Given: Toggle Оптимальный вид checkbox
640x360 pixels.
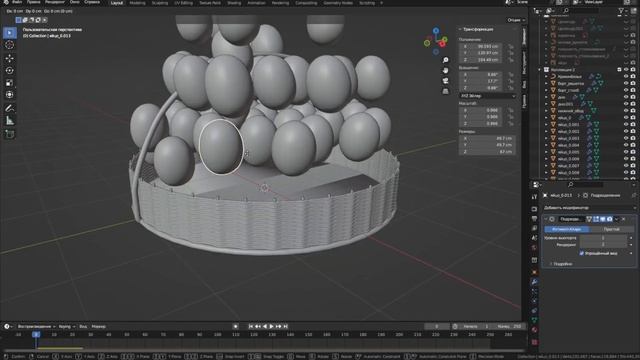Looking at the screenshot, I should [582, 253].
